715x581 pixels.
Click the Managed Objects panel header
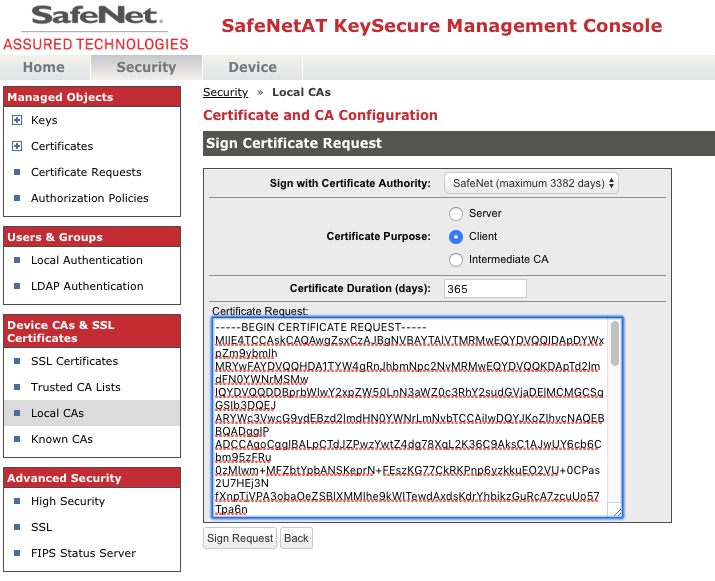click(92, 97)
